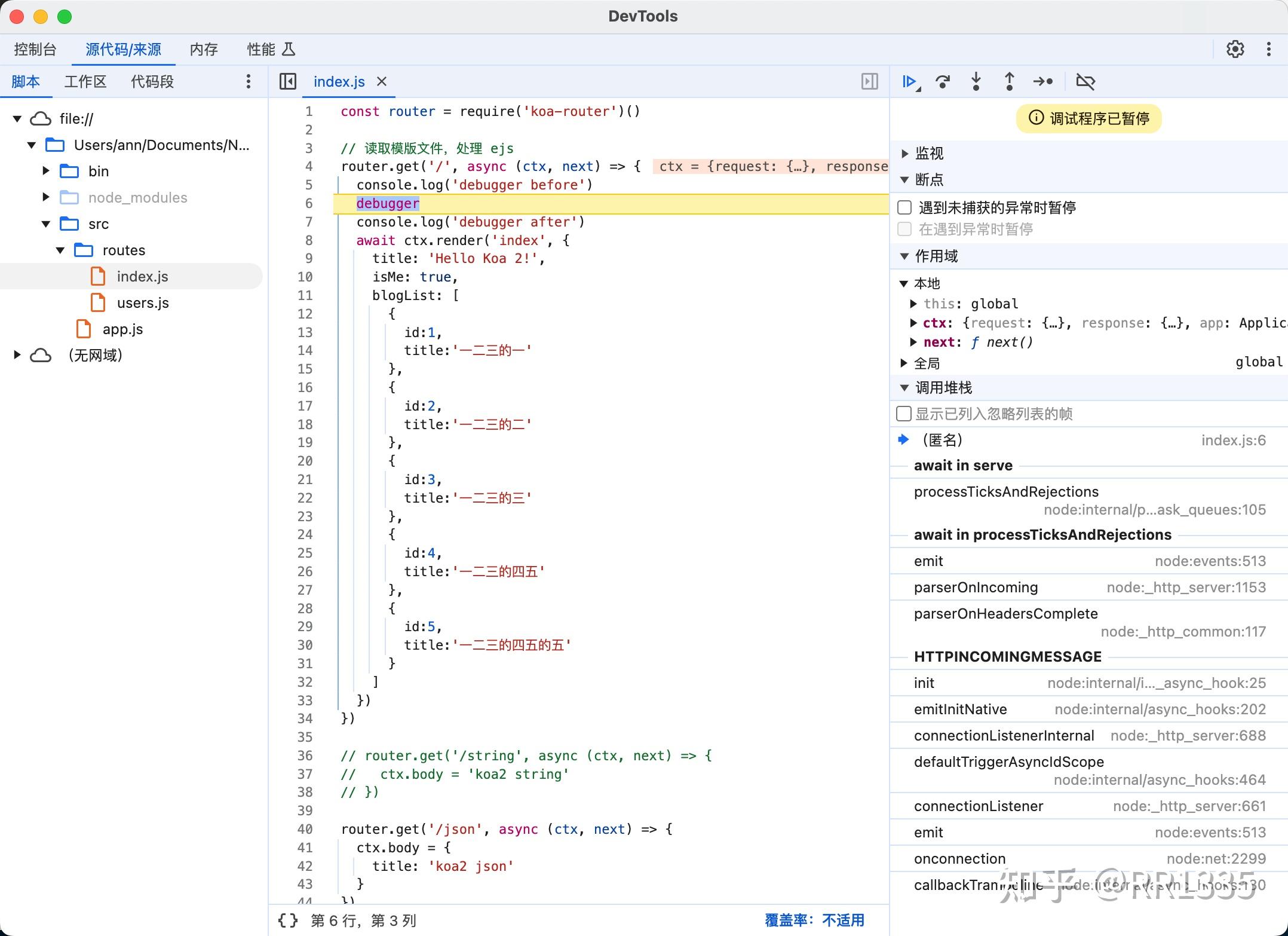1288x936 pixels.
Task: Collapse the 断点 section
Action: click(x=904, y=180)
